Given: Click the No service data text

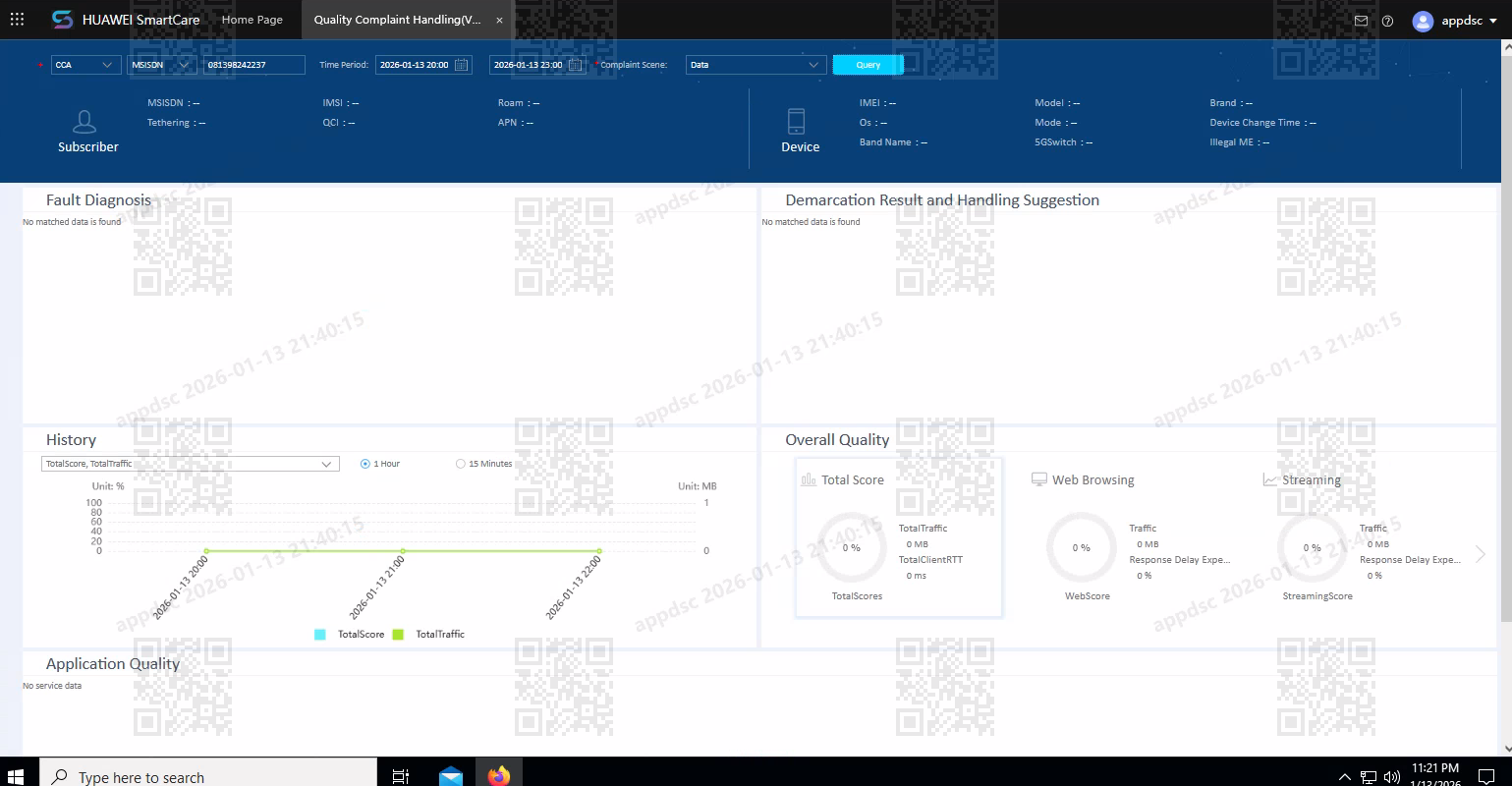Looking at the screenshot, I should point(52,686).
